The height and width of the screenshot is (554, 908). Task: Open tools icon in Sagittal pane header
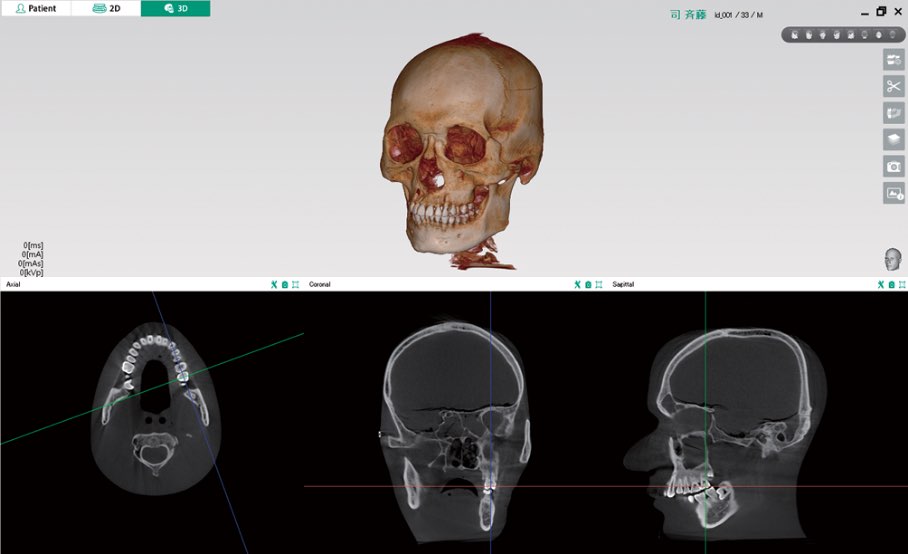[880, 285]
